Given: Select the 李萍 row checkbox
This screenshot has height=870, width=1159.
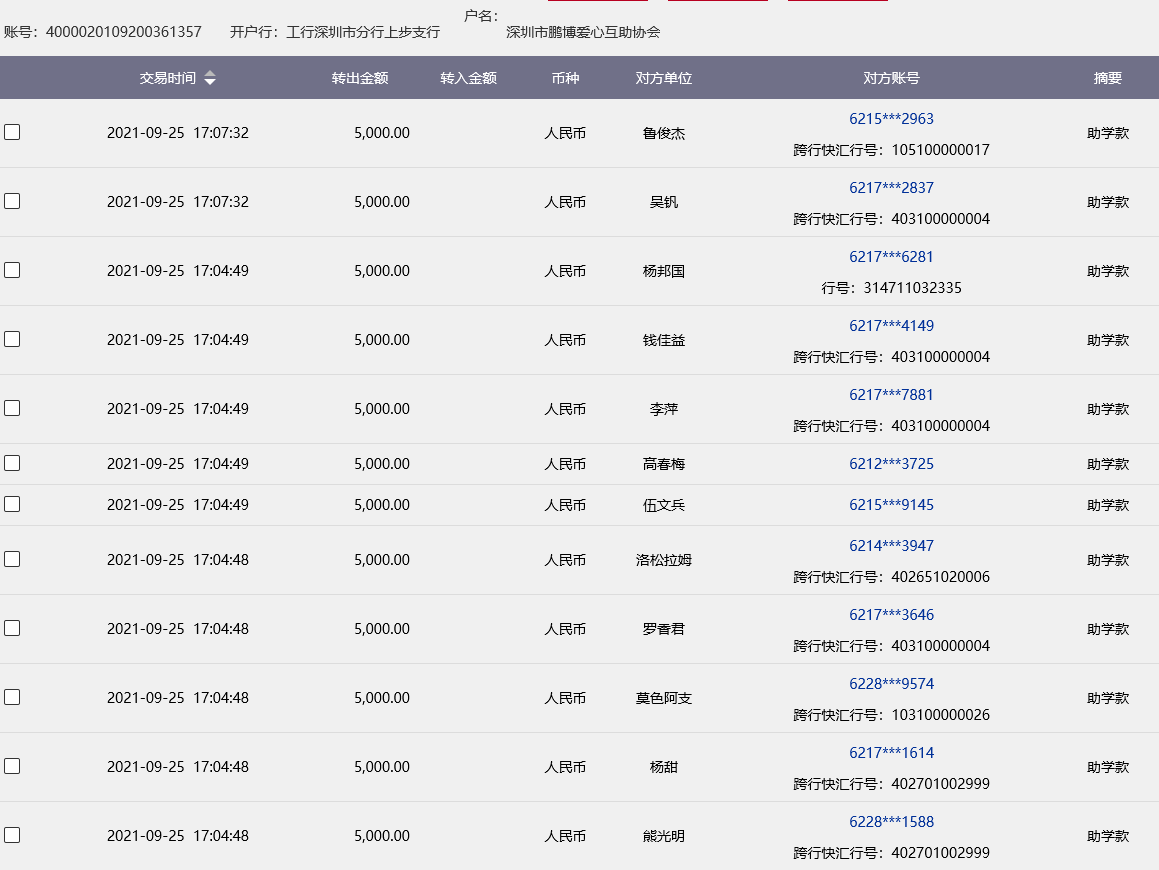Looking at the screenshot, I should (12, 408).
